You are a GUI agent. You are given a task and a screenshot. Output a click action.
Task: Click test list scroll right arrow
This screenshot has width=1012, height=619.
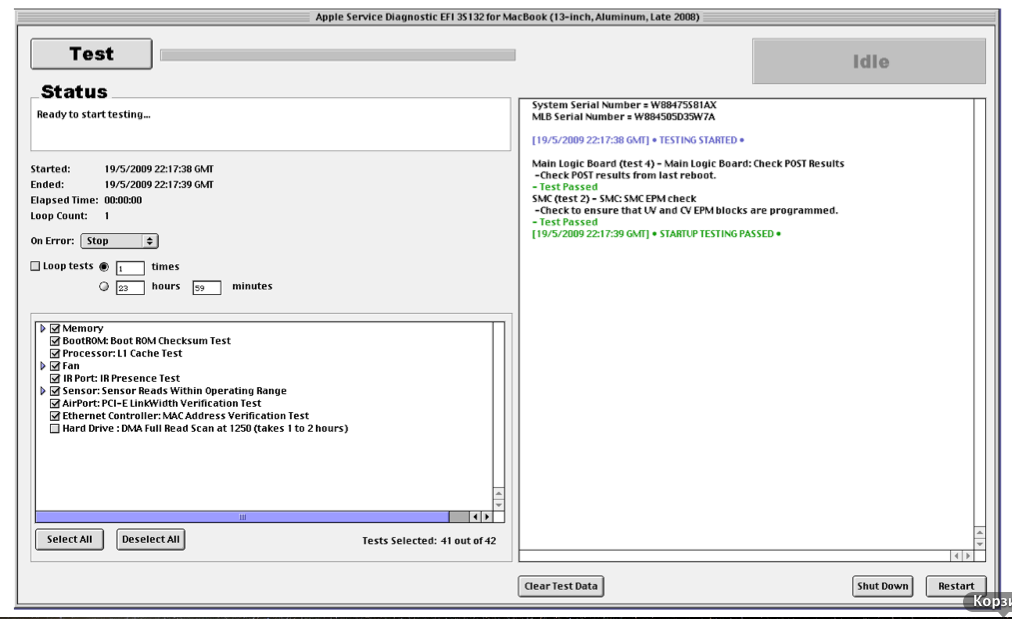coord(487,517)
